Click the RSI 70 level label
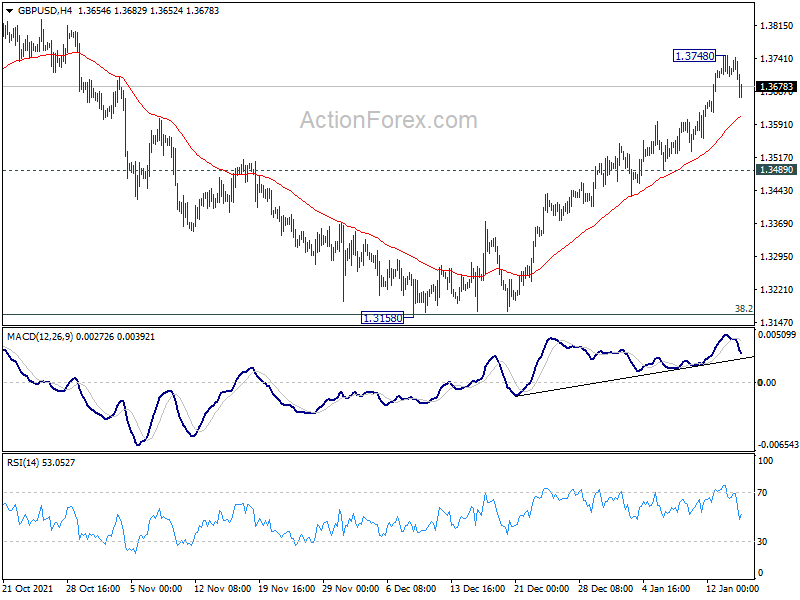 (762, 493)
